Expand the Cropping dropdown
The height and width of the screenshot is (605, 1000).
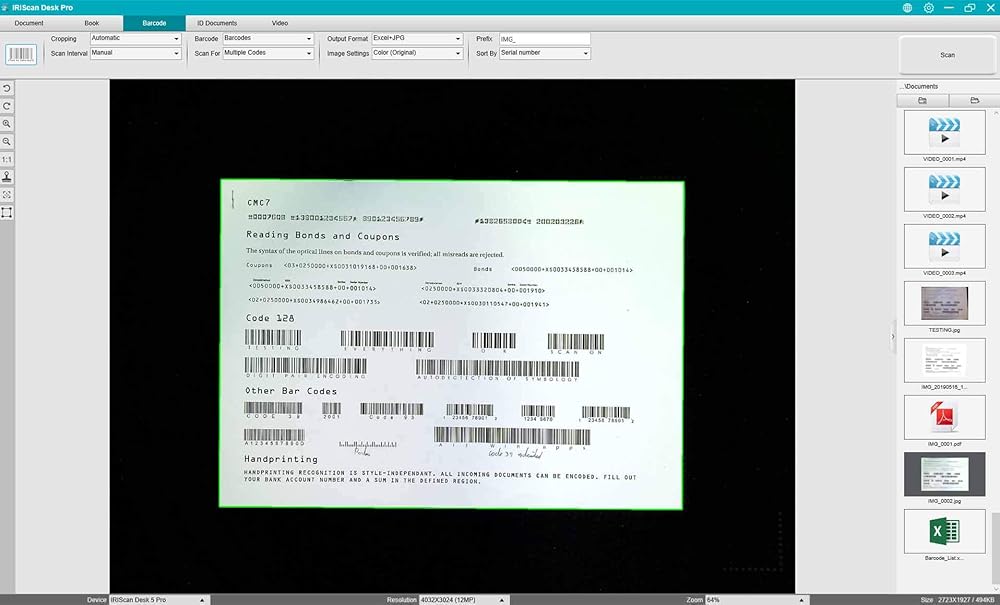(x=136, y=38)
